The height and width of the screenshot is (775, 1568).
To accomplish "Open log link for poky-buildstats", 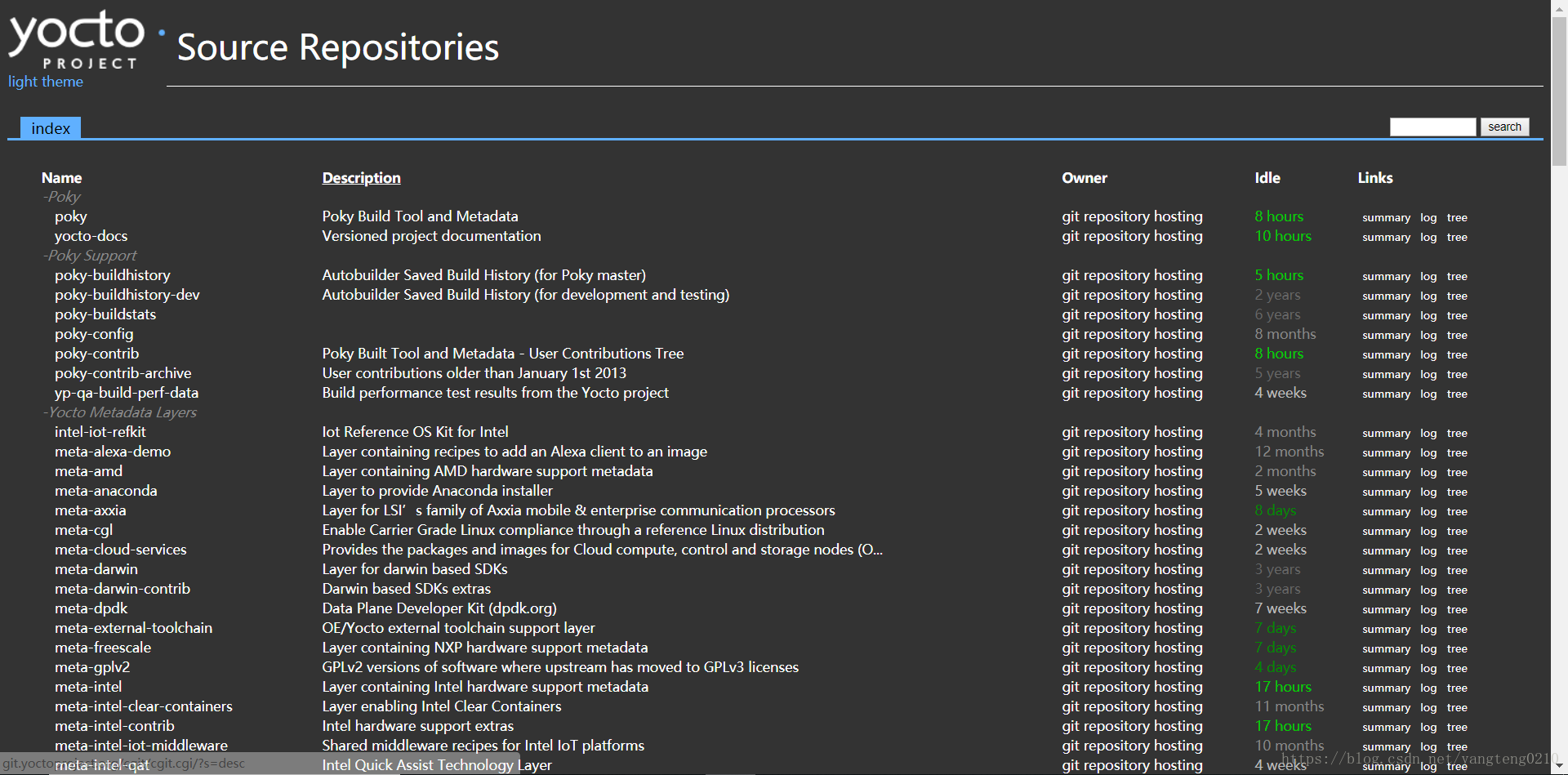I will point(1428,316).
